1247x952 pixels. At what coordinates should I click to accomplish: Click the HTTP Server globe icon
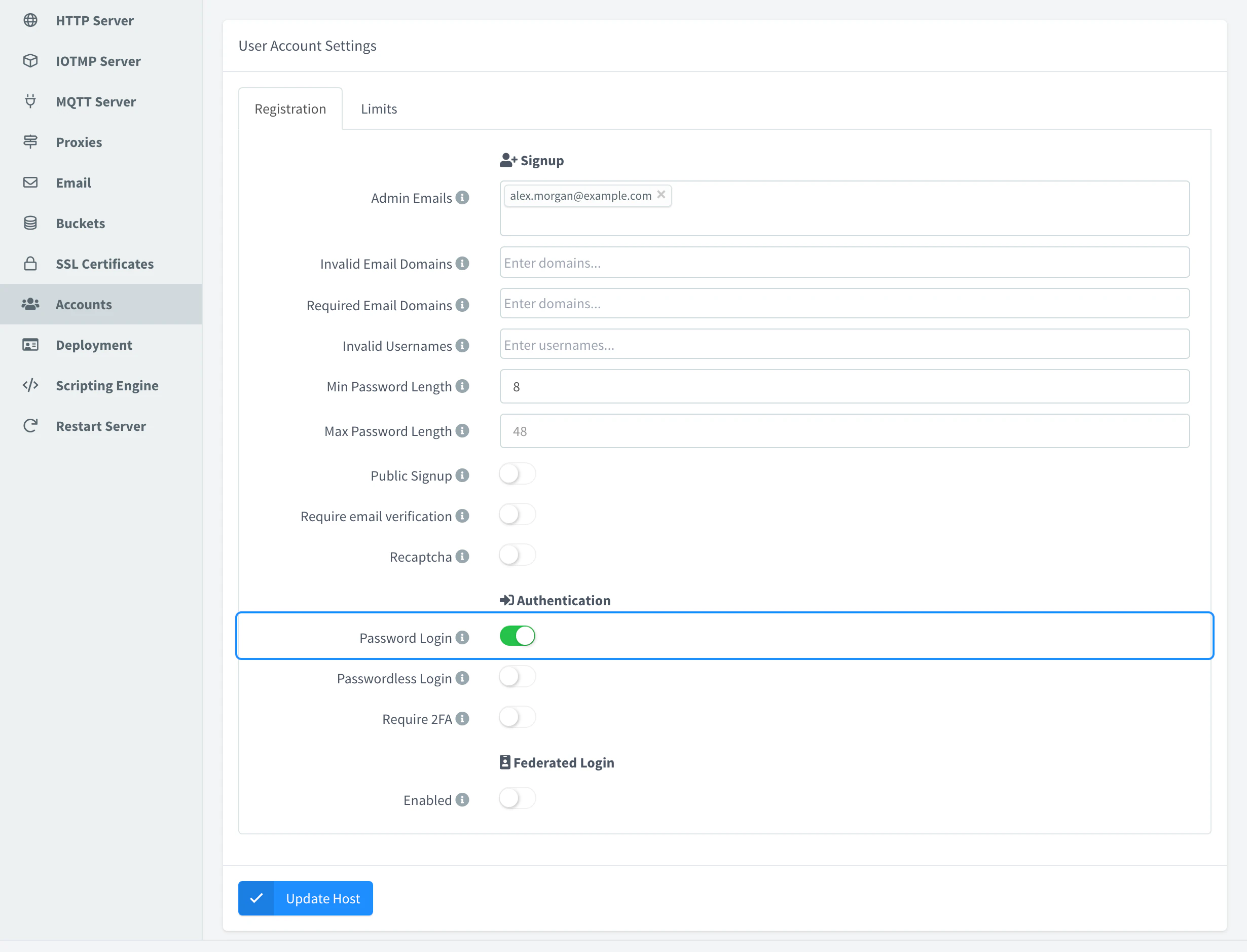point(30,20)
